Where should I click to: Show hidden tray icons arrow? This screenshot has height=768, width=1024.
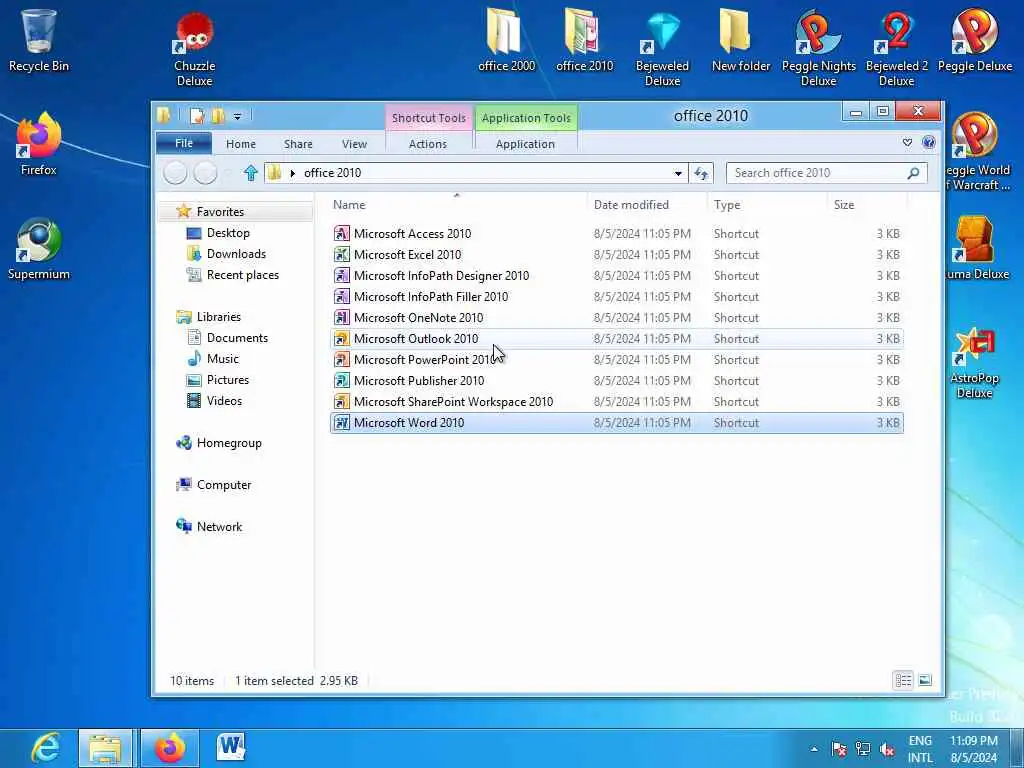(814, 749)
